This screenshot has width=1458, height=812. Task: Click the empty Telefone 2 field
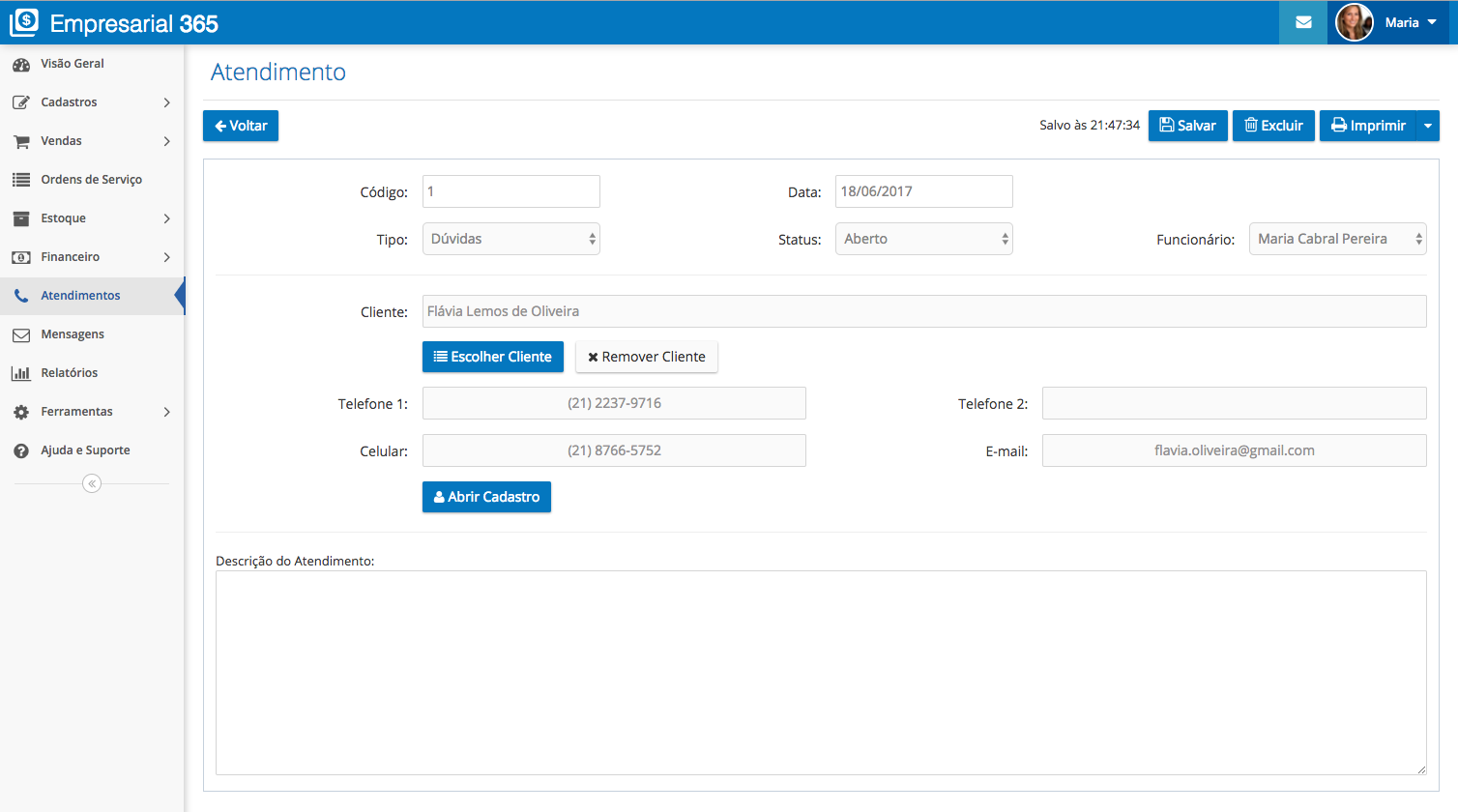(x=1235, y=403)
